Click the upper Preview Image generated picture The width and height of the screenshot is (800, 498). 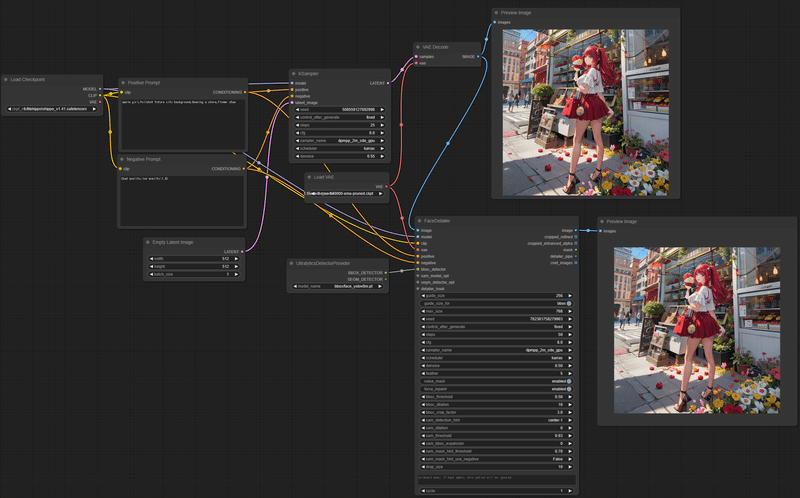[585, 112]
